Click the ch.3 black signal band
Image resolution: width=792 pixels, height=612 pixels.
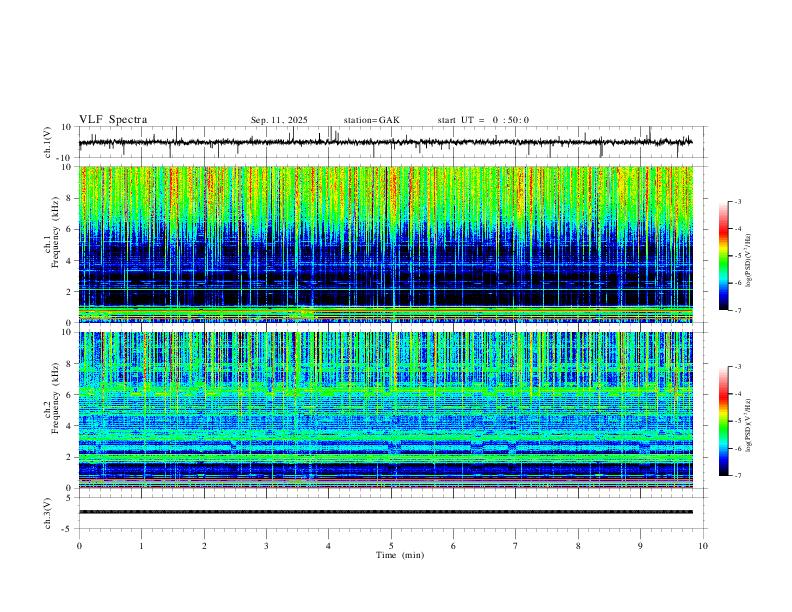tap(385, 512)
